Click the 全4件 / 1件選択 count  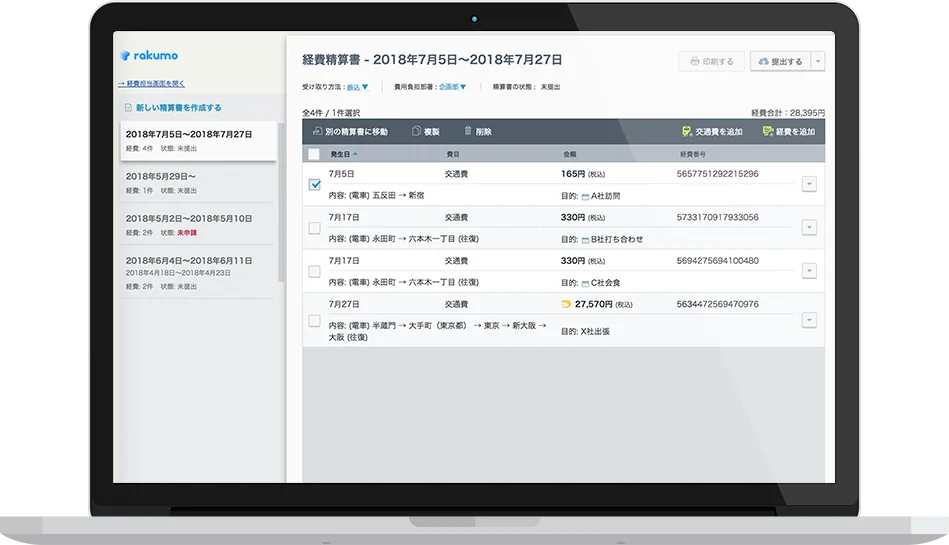coord(331,113)
